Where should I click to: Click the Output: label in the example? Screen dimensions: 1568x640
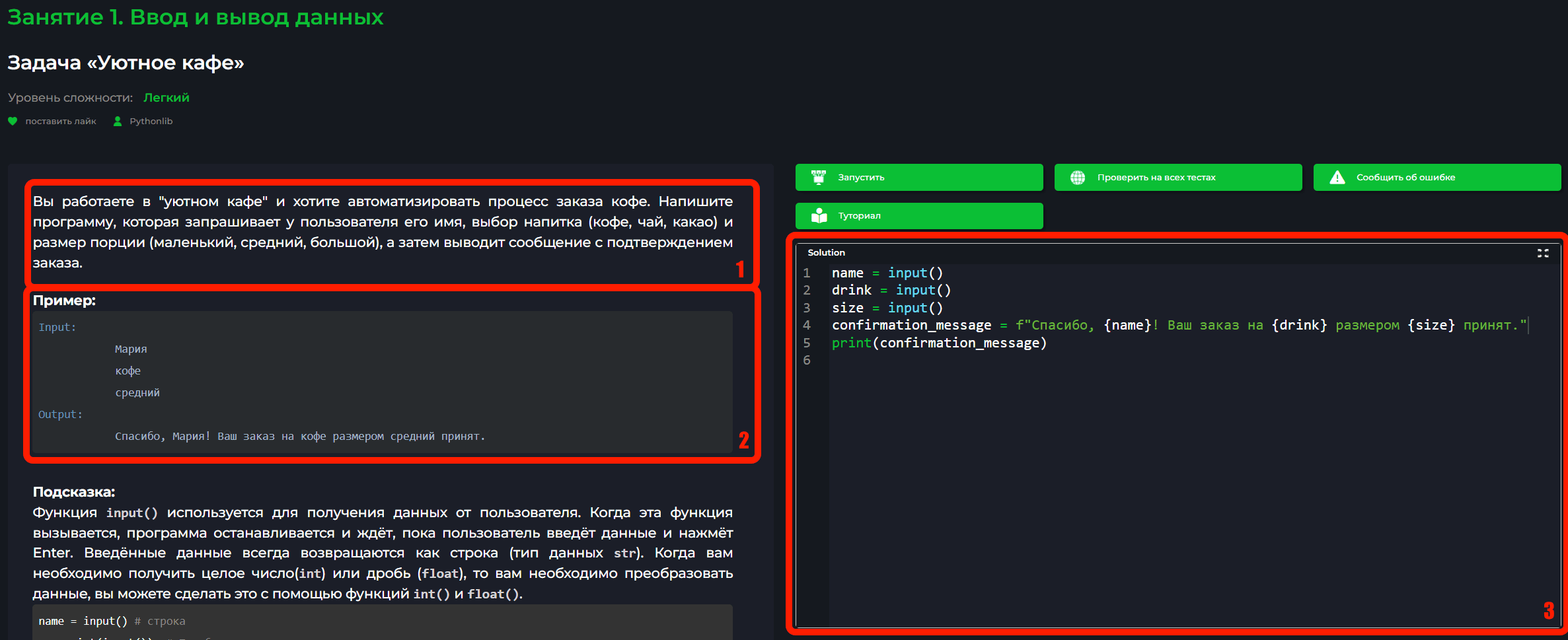coord(60,414)
